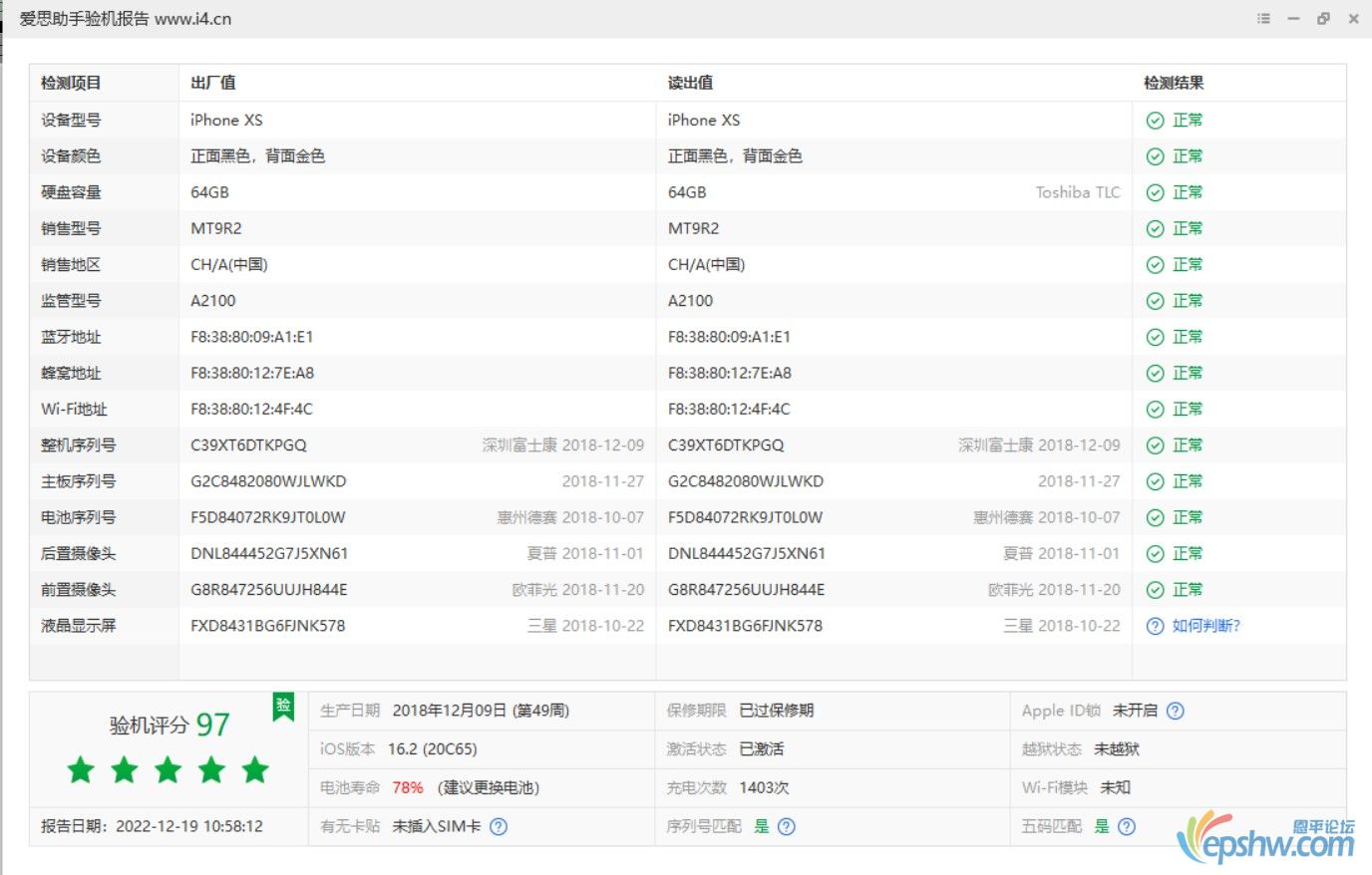Open the title bar list menu icon
Screen dimensions: 1372x875
pos(1263,19)
